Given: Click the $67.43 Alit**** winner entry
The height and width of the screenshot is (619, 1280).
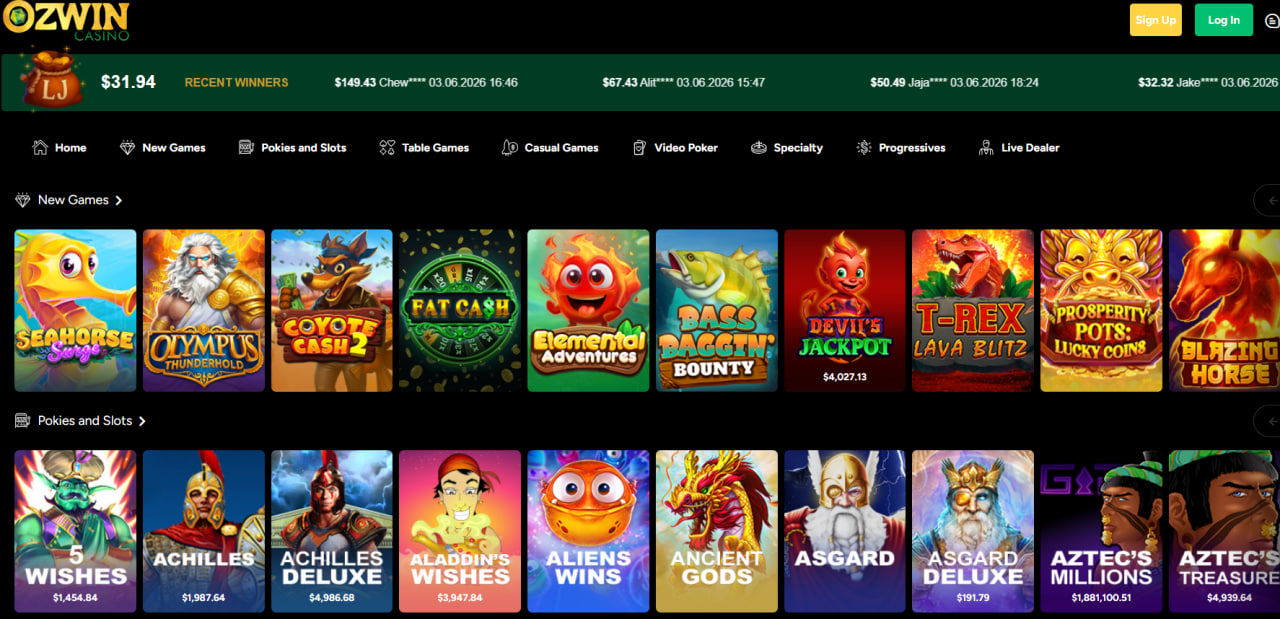Looking at the screenshot, I should (684, 82).
